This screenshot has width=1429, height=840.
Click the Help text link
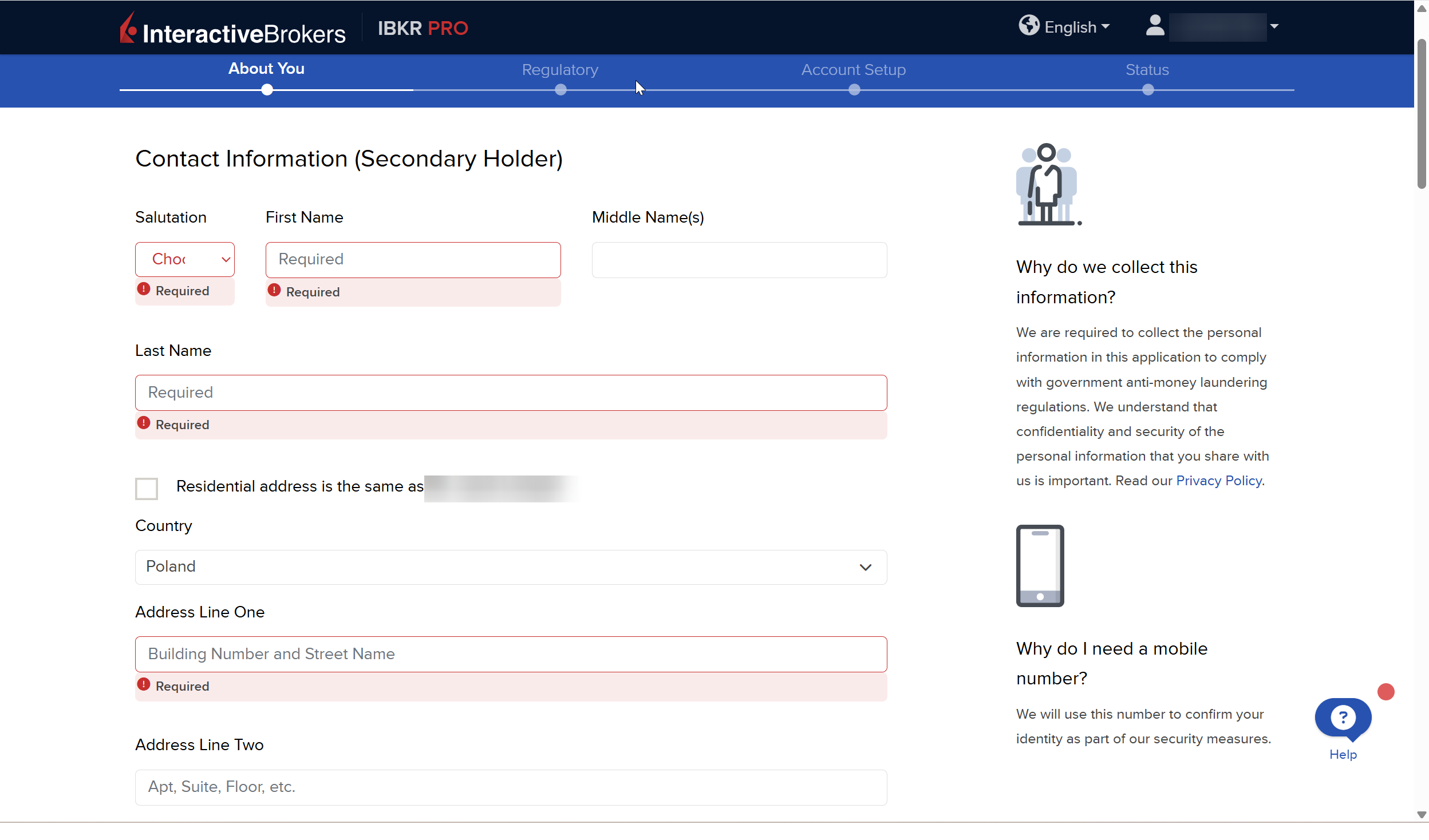pos(1343,754)
